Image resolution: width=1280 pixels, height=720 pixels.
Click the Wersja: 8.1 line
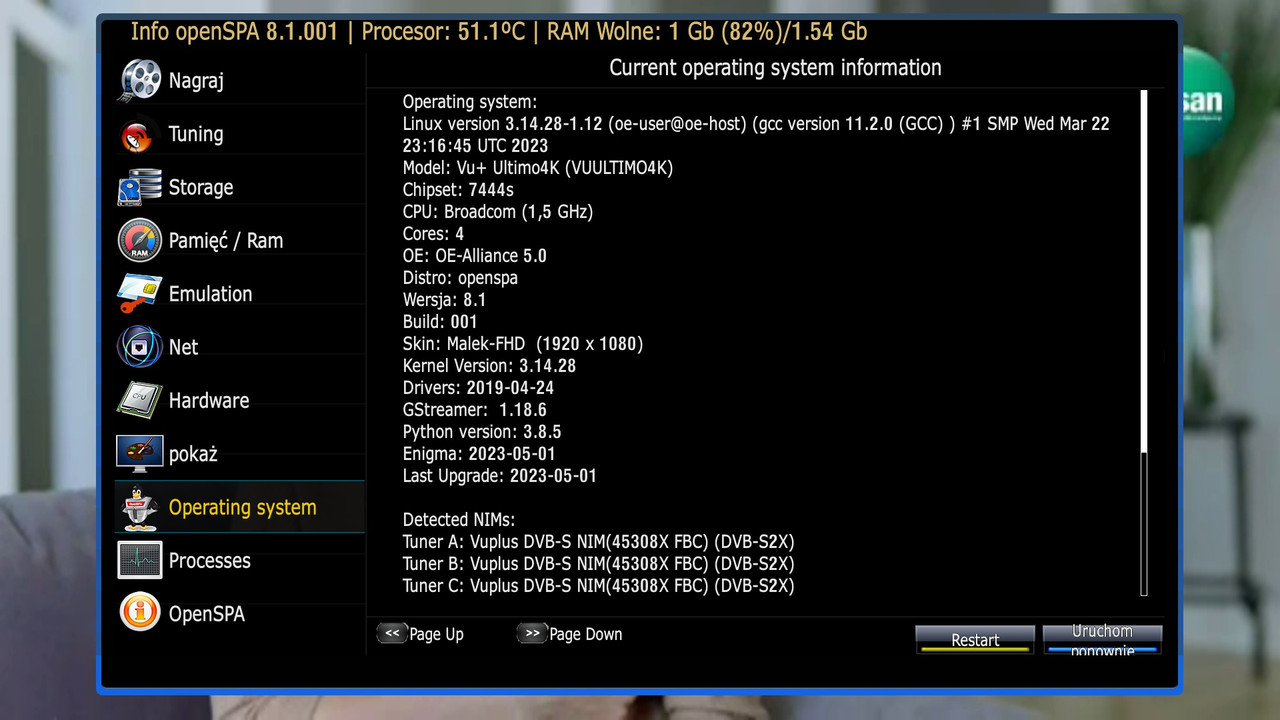(444, 300)
